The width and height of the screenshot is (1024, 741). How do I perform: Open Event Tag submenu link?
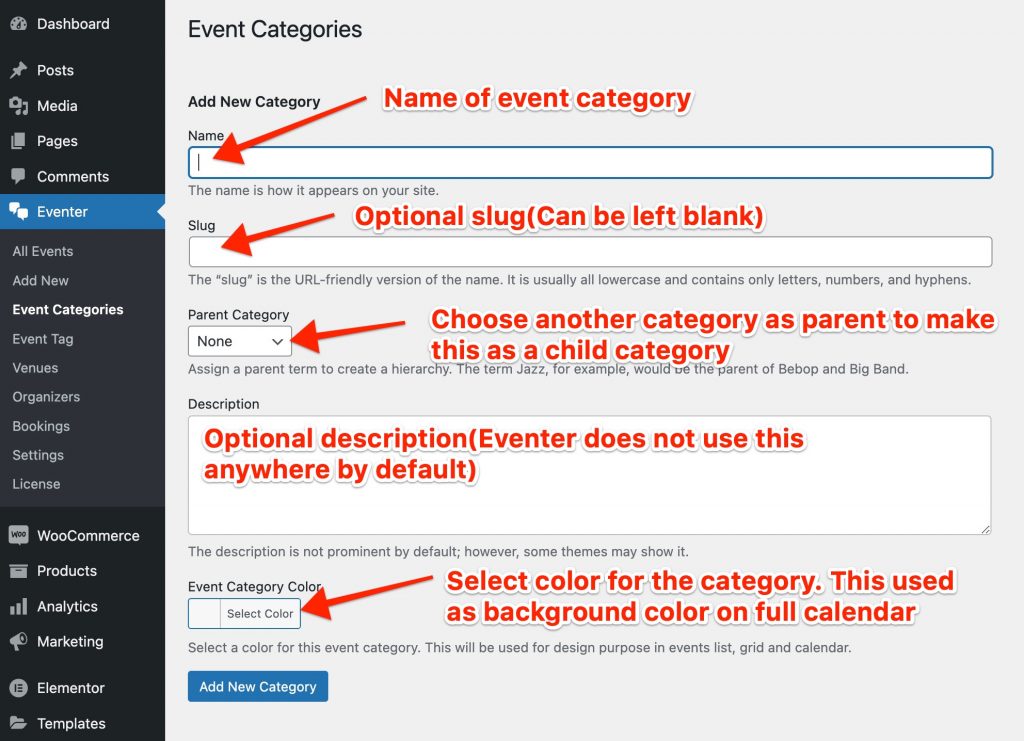(43, 339)
